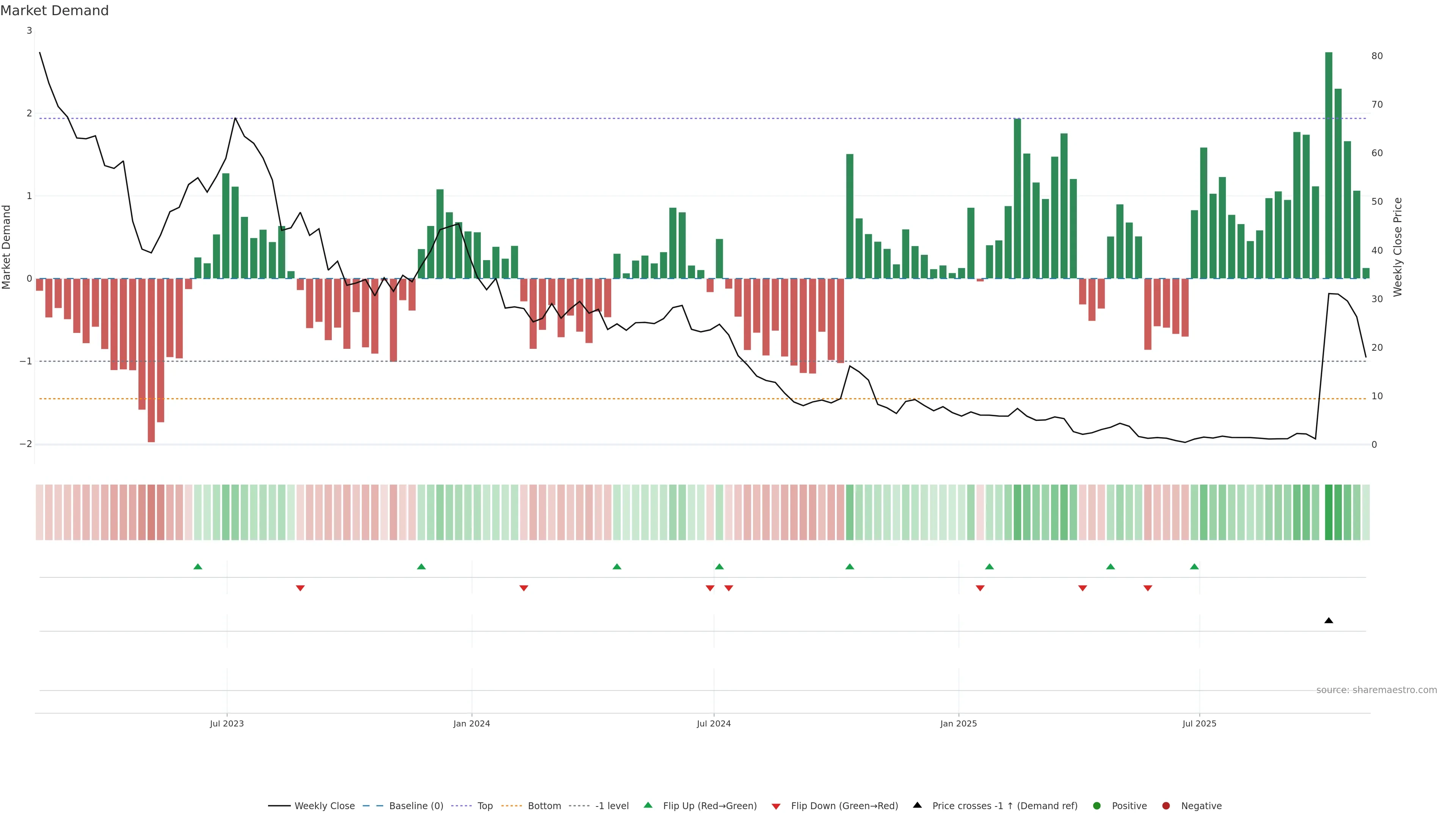The height and width of the screenshot is (819, 1456).
Task: Click the green Flip Up legend triangle icon
Action: 648,805
